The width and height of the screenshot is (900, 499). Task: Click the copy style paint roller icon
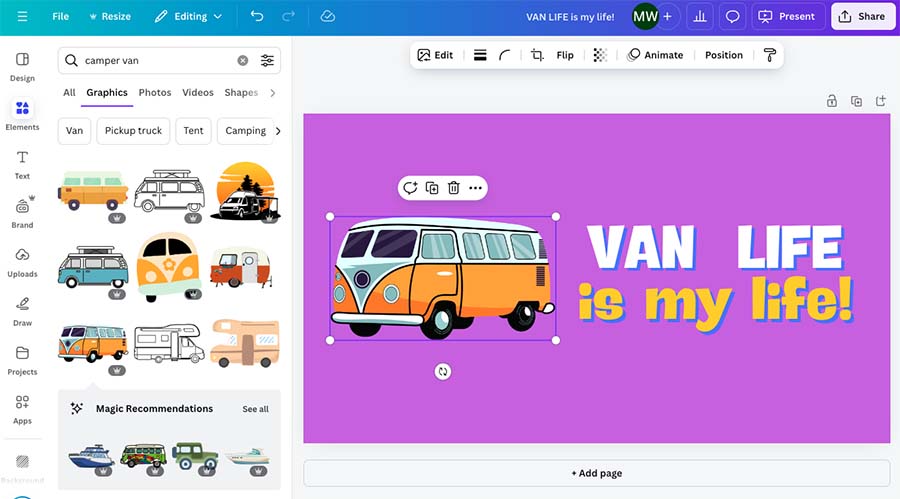770,55
